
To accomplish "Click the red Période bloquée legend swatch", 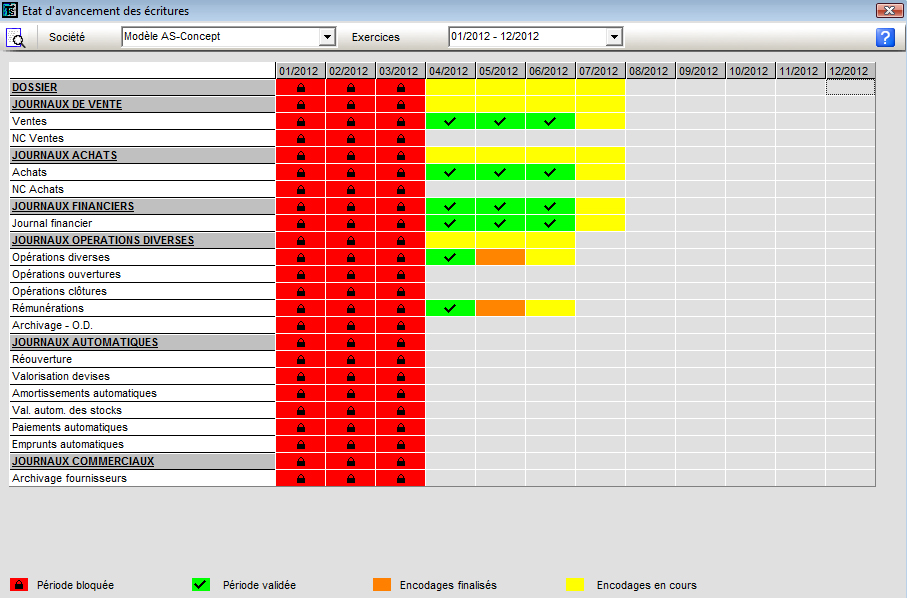I will (x=19, y=585).
